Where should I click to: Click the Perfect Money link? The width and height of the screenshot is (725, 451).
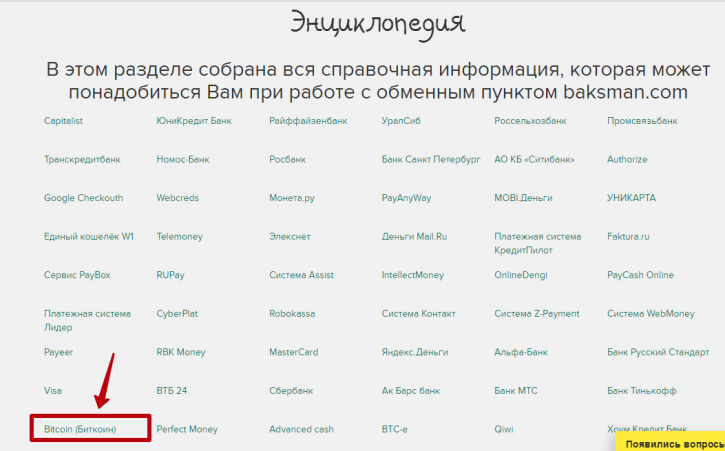pos(187,429)
